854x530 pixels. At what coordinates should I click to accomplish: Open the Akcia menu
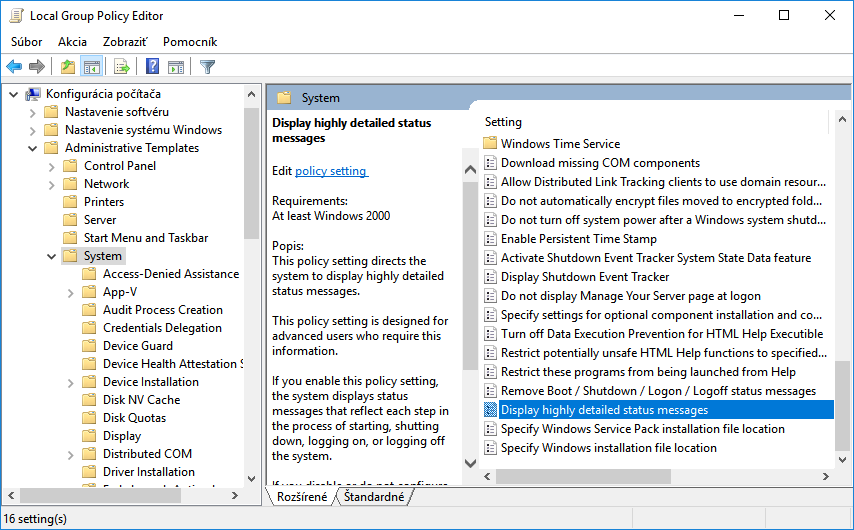72,42
